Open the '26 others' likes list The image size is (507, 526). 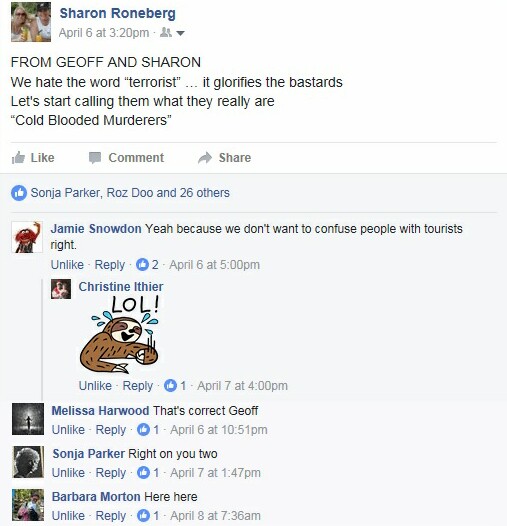pyautogui.click(x=205, y=193)
